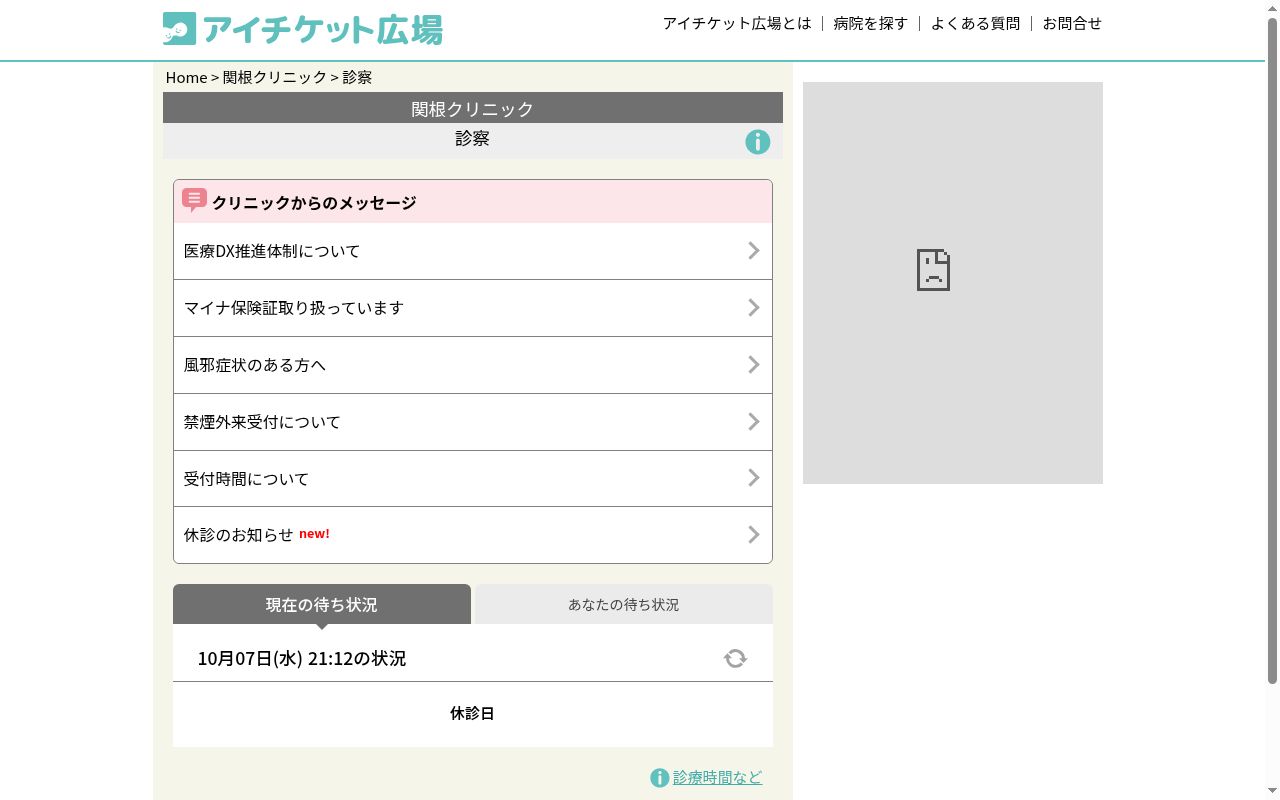This screenshot has width=1280, height=800.
Task: Open the 受付時間について message
Action: (473, 478)
